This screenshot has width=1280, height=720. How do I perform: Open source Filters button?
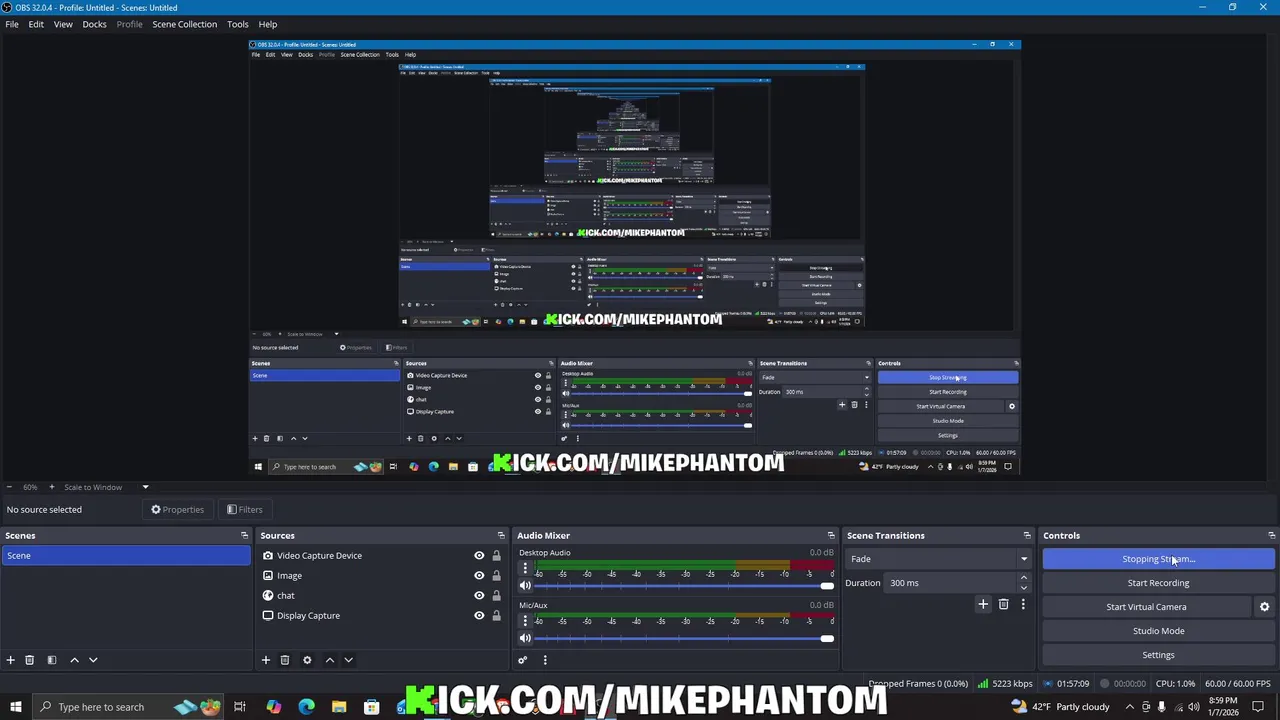tap(244, 510)
